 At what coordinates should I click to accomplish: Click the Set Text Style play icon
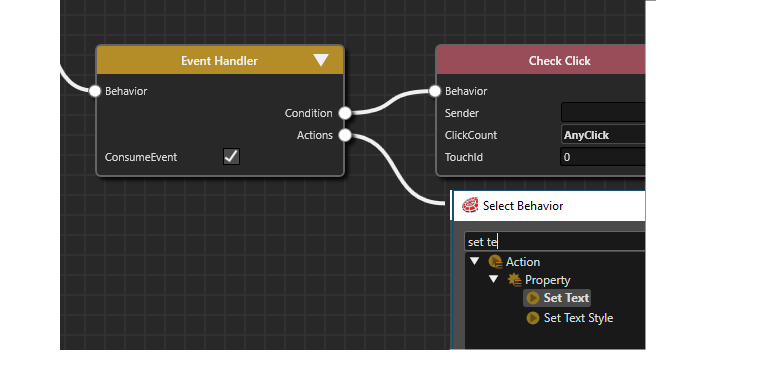pyautogui.click(x=533, y=318)
